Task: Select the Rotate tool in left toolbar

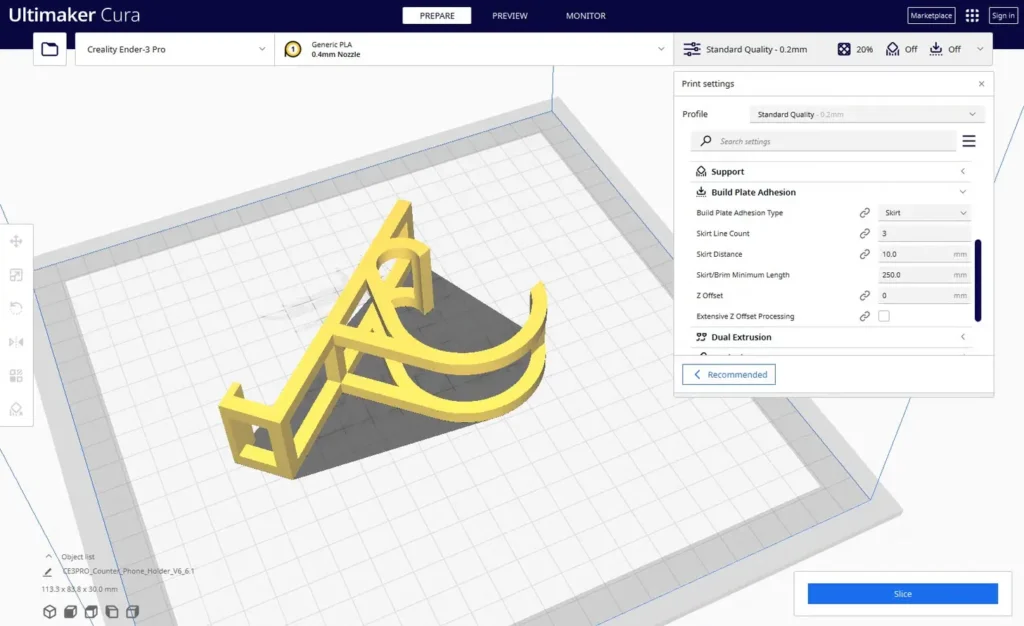Action: pos(16,308)
